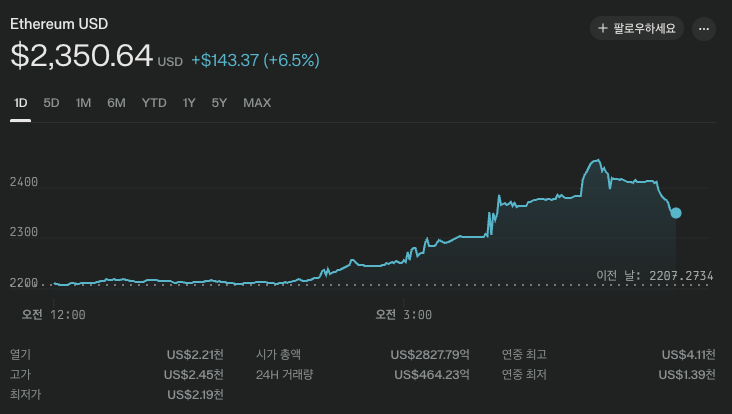Viewport: 732px width, 414px height.
Task: Click the 오전 12:00 time axis label
Action: point(54,315)
